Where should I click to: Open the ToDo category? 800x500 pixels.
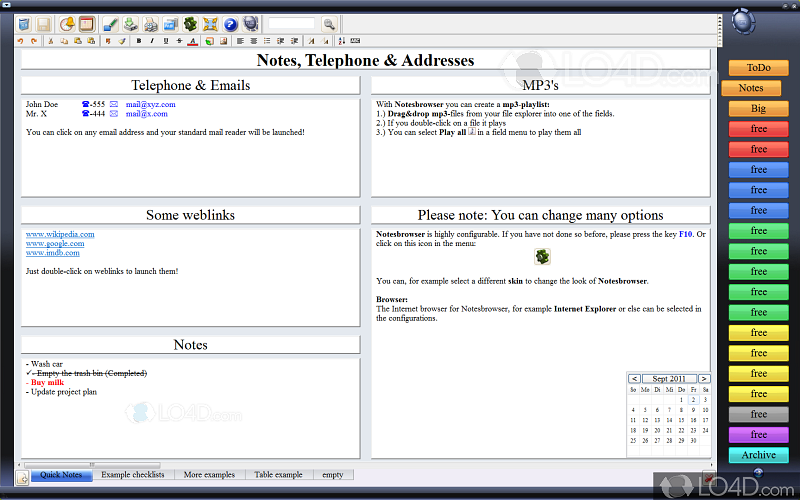[759, 68]
